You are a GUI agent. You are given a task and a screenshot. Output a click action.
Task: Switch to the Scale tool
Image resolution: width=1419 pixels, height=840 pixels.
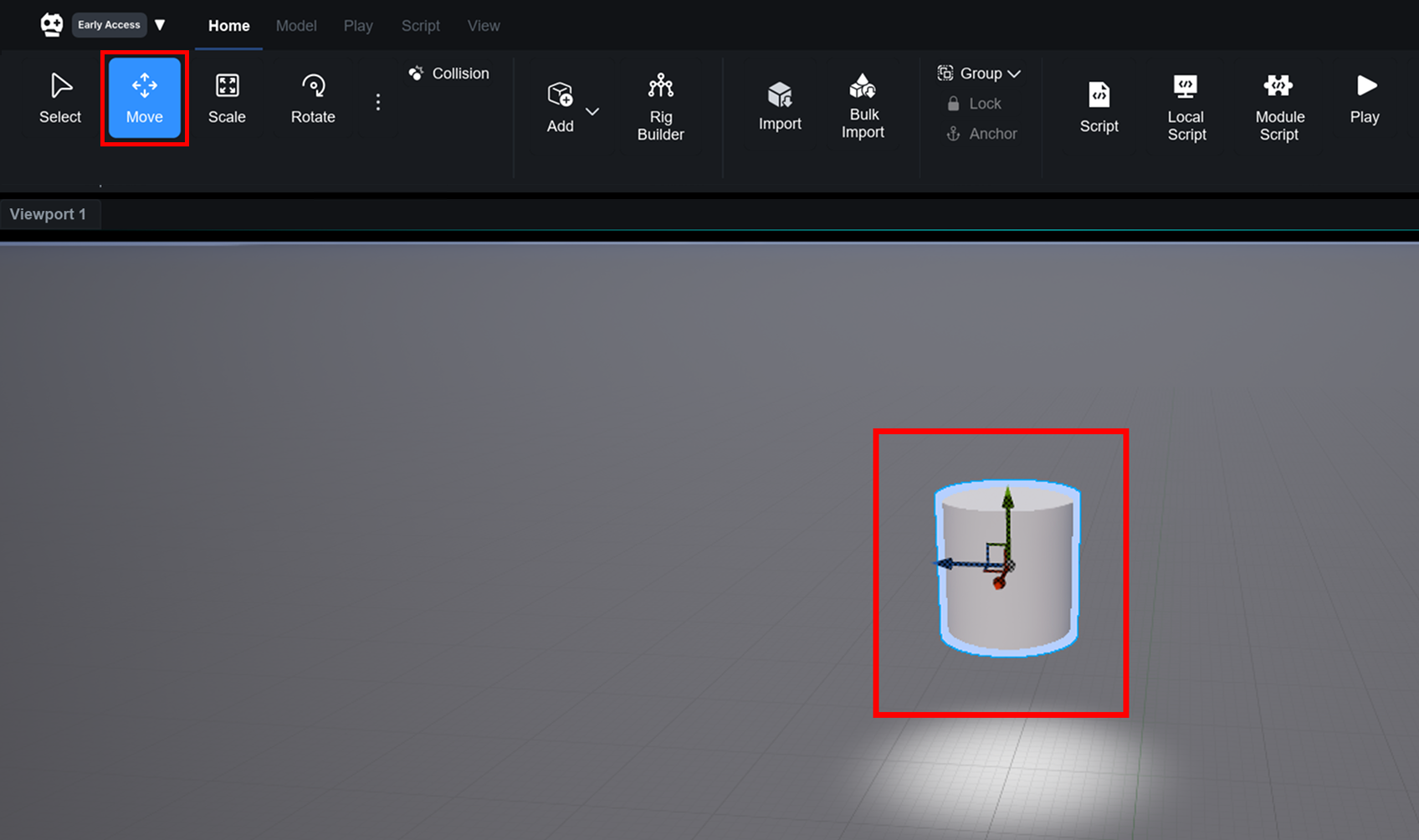(227, 99)
